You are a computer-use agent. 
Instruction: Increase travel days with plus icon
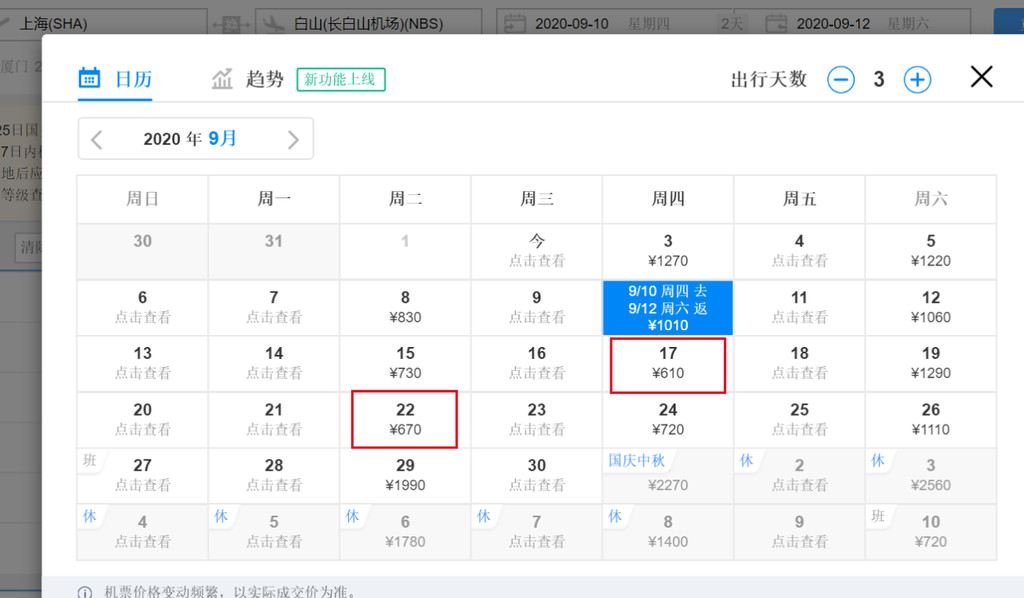(x=917, y=80)
